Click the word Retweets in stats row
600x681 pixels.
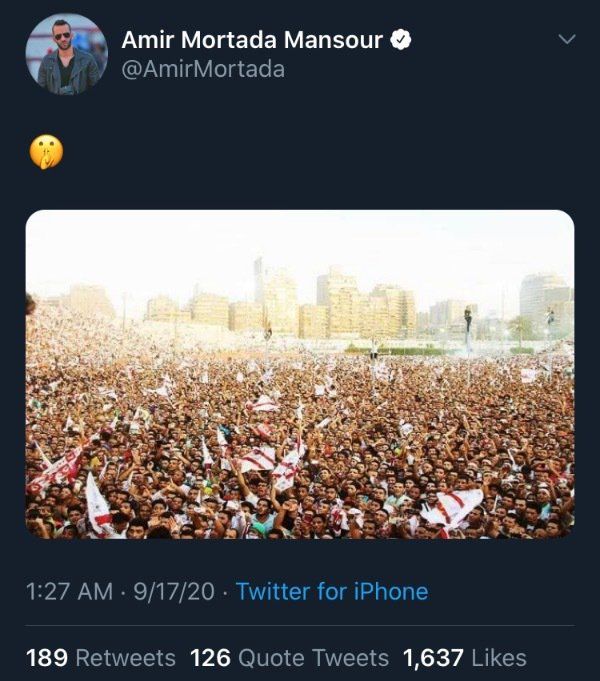tap(126, 658)
